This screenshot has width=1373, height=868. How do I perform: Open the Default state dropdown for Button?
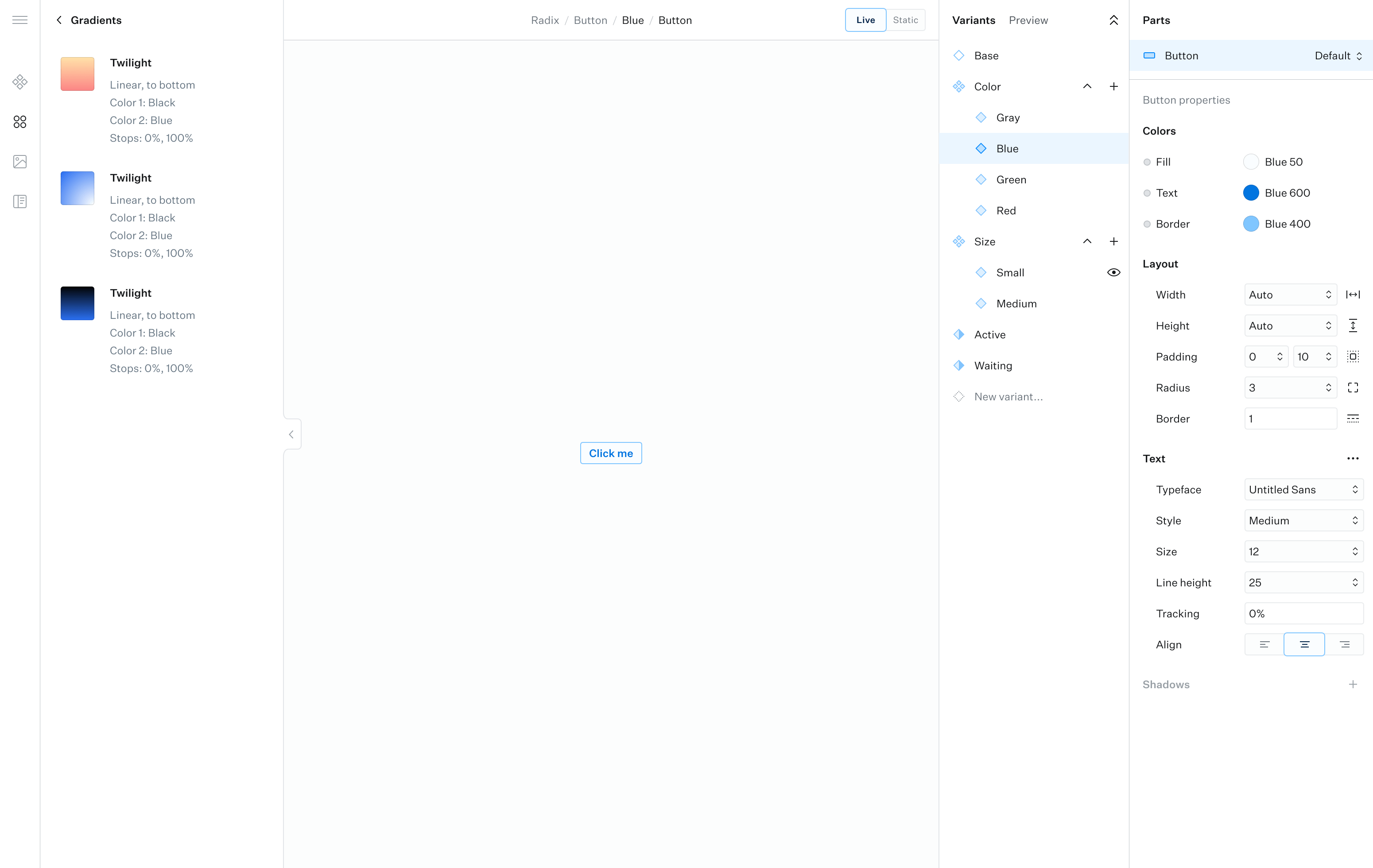click(x=1338, y=56)
